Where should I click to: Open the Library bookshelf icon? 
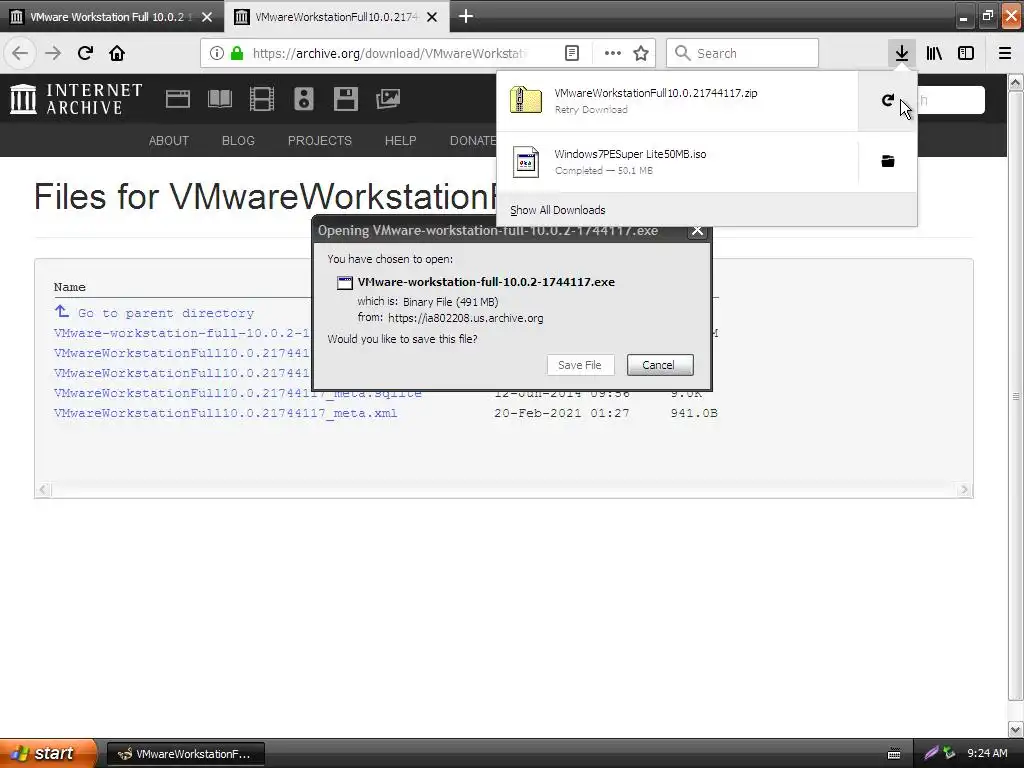(934, 53)
